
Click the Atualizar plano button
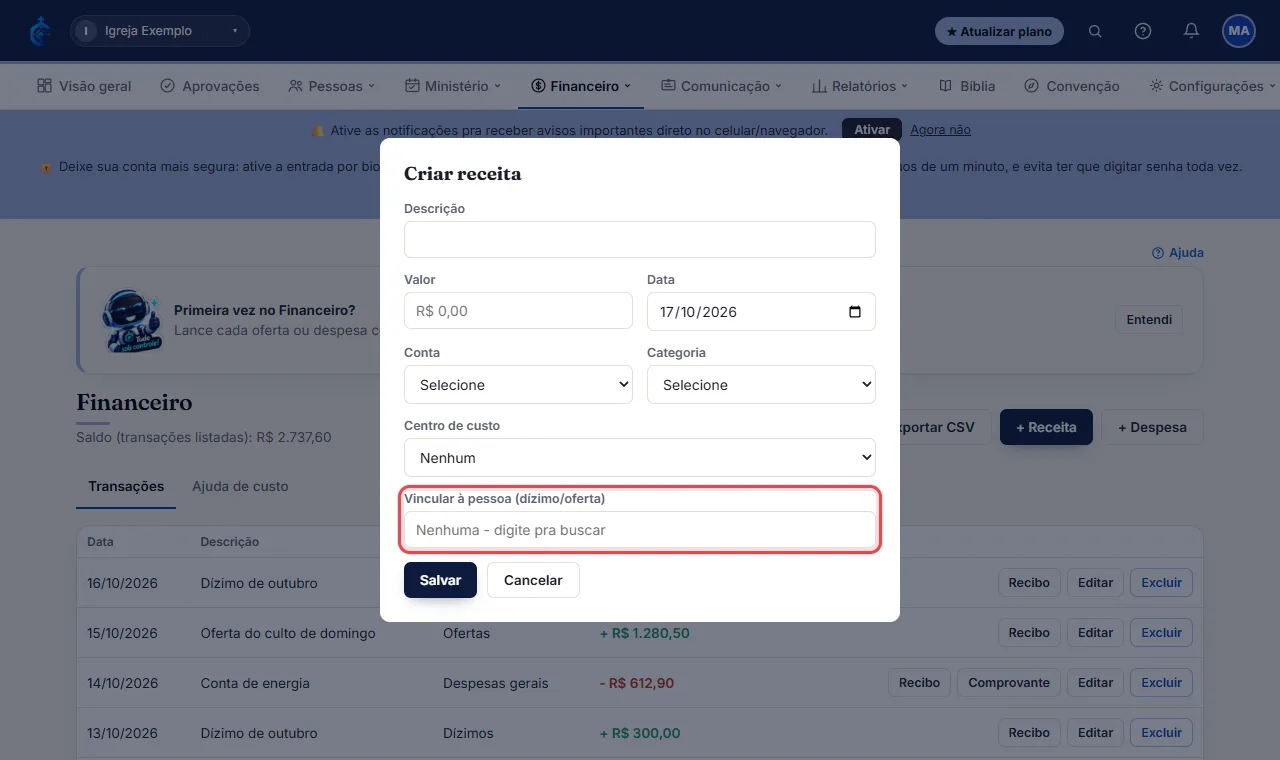click(999, 31)
